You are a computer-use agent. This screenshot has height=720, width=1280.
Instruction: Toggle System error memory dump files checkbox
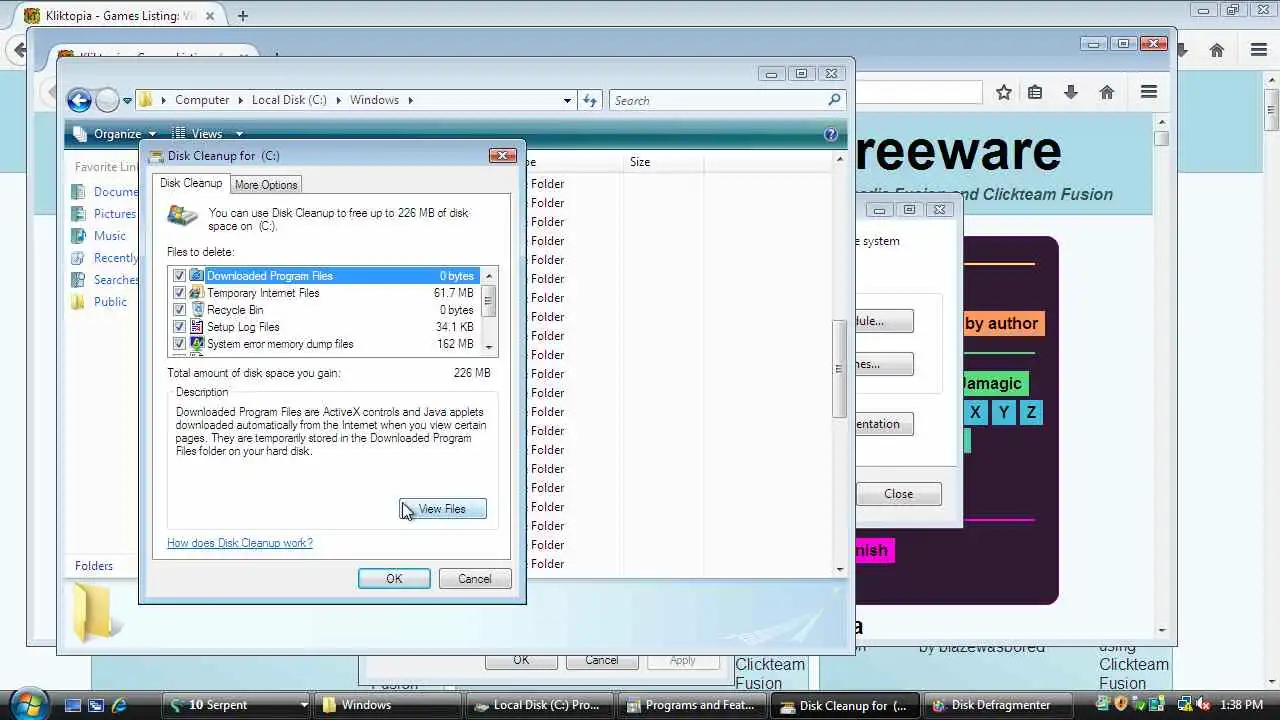coord(180,344)
